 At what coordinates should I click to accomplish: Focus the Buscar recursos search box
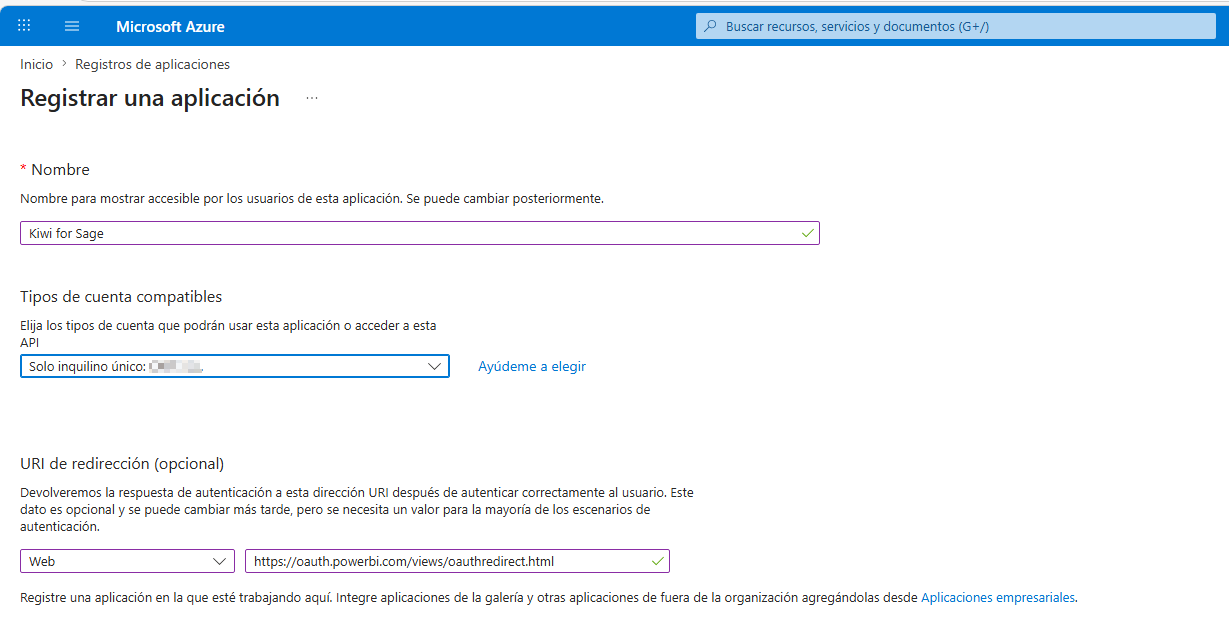tap(956, 26)
